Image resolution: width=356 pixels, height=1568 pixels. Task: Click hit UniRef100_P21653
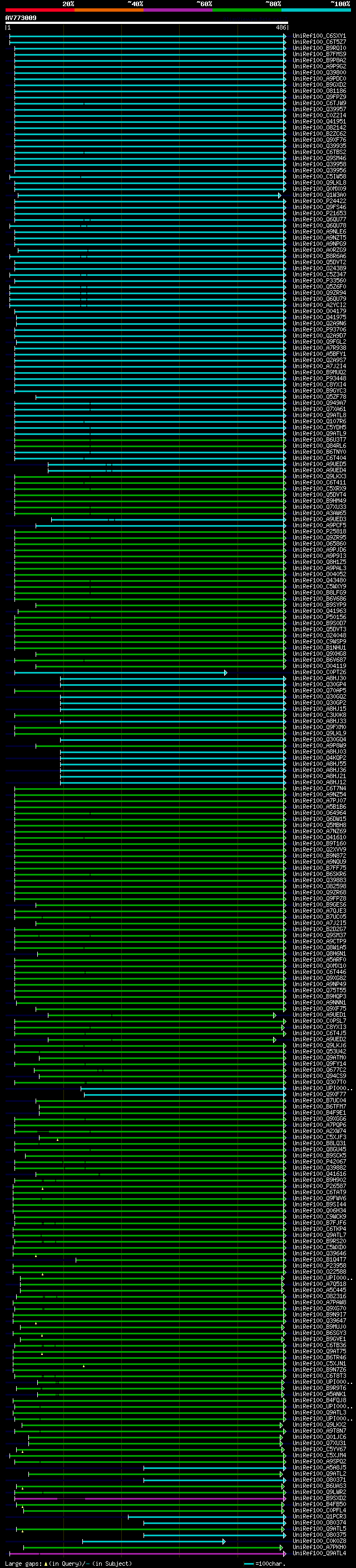click(x=319, y=213)
